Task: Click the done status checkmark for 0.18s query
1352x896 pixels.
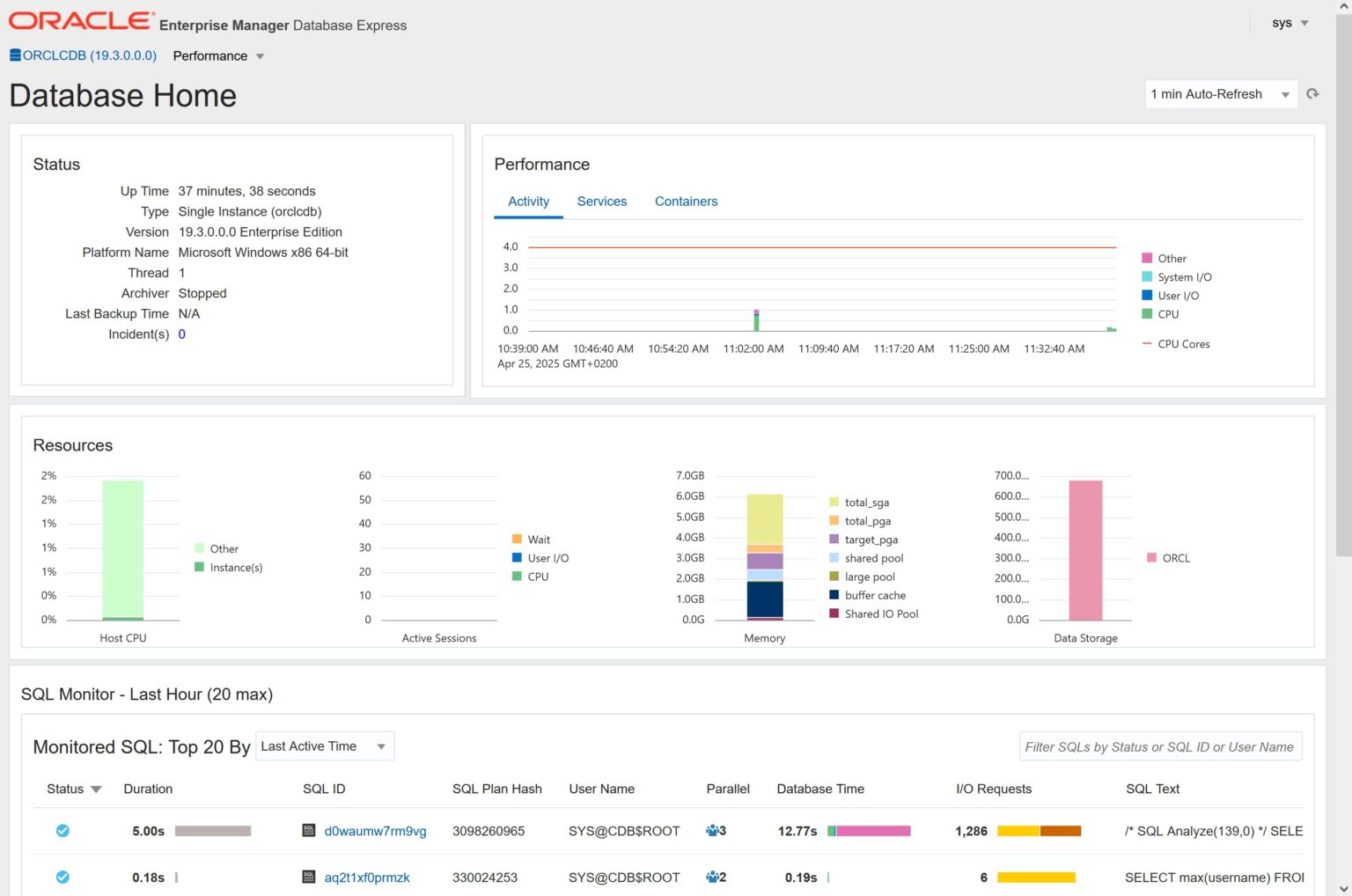Action: [x=62, y=877]
